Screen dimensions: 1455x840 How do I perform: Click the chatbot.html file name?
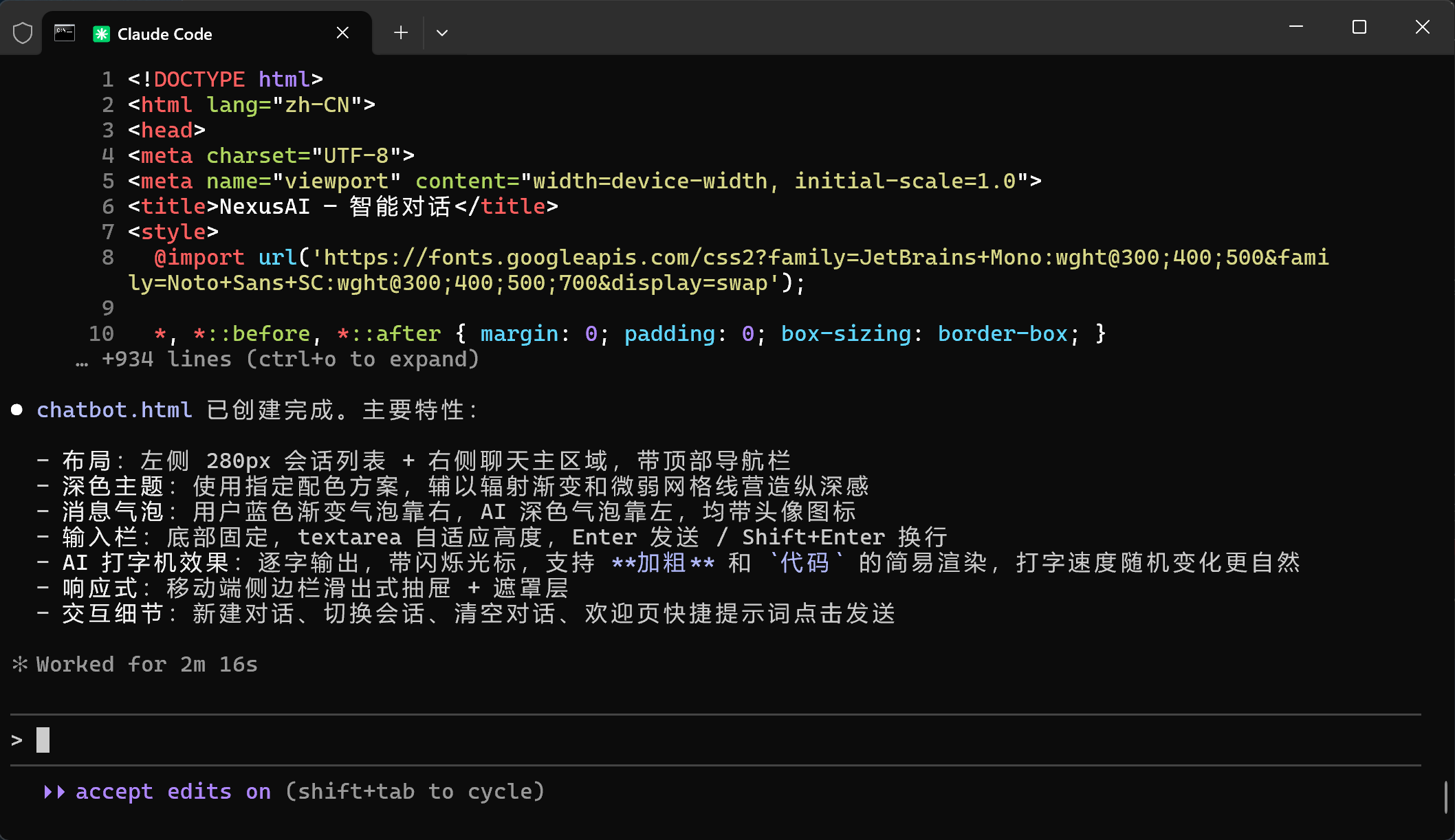pos(114,410)
